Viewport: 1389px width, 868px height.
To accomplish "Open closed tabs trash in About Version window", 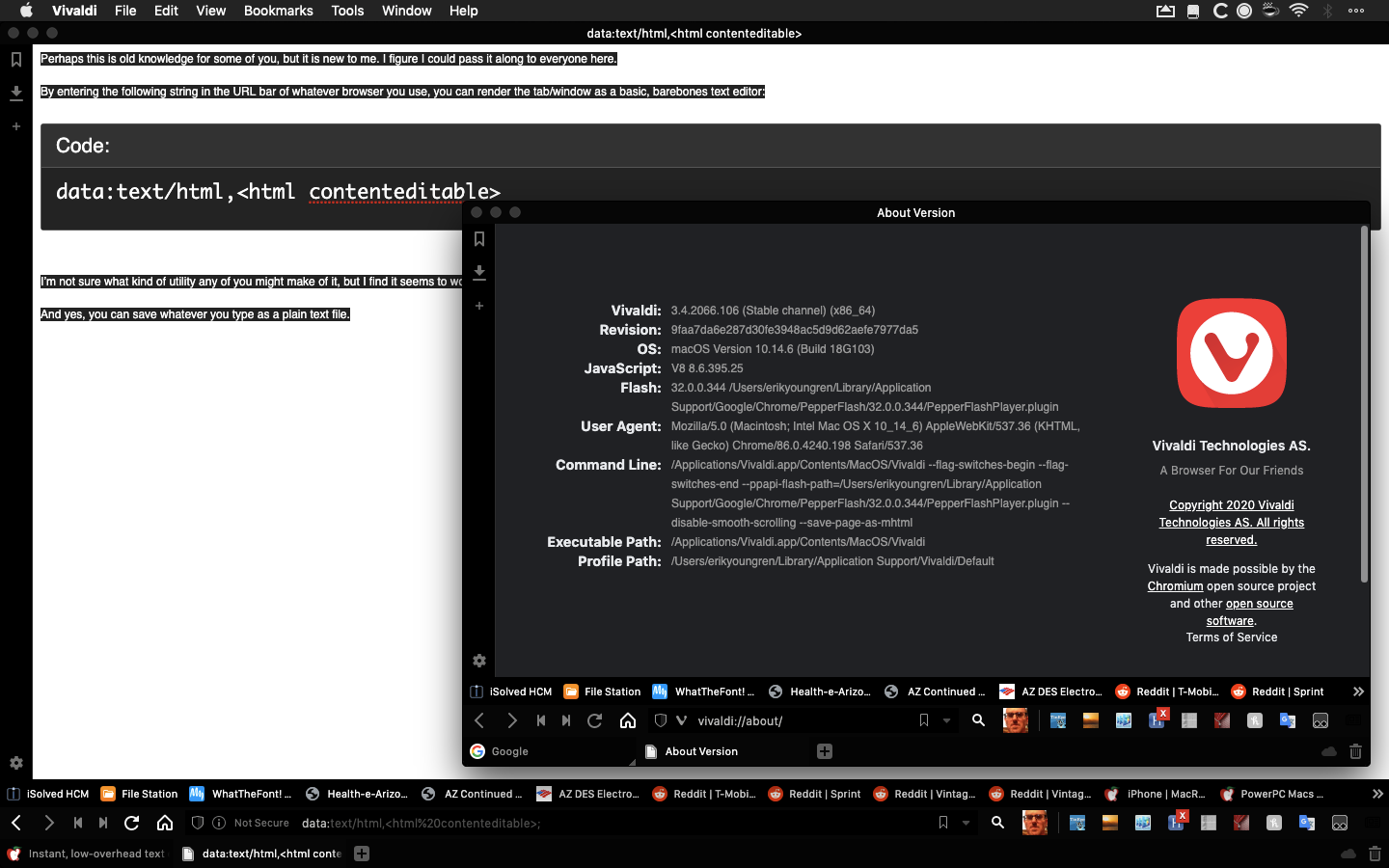I will click(x=1355, y=751).
